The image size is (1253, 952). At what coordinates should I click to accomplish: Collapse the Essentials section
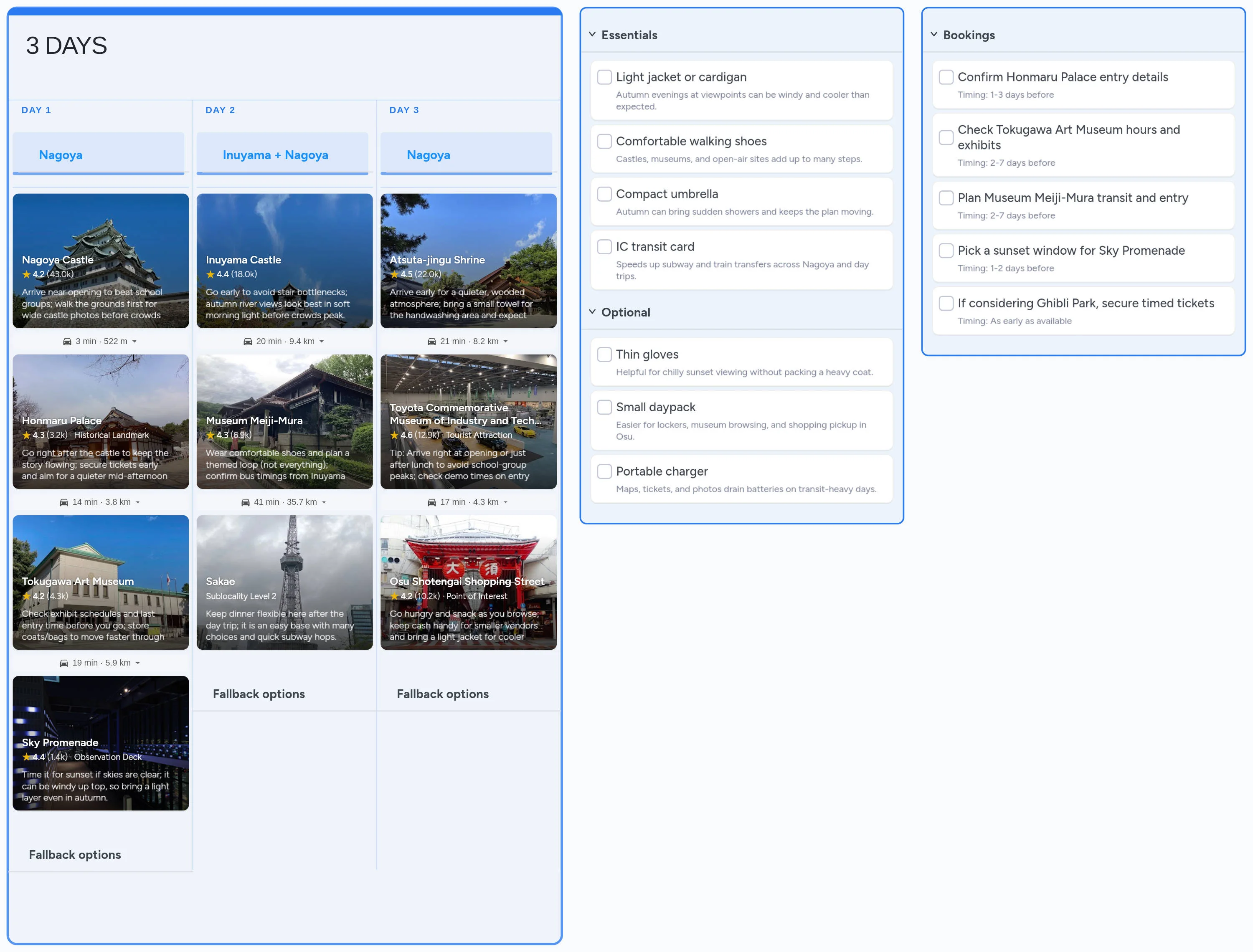(592, 35)
